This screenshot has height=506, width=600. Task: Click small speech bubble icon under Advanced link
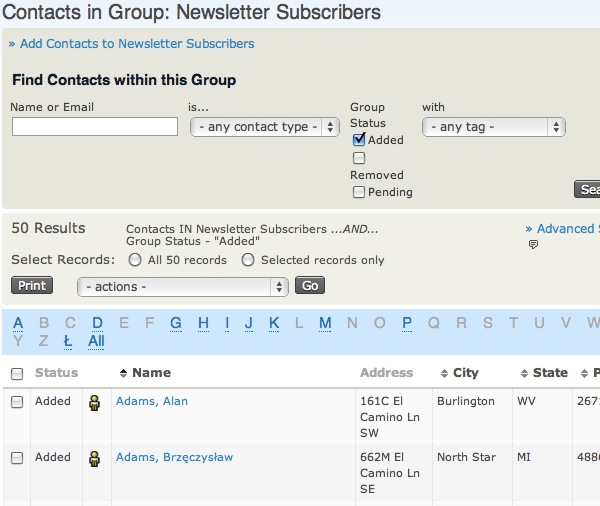coord(533,245)
